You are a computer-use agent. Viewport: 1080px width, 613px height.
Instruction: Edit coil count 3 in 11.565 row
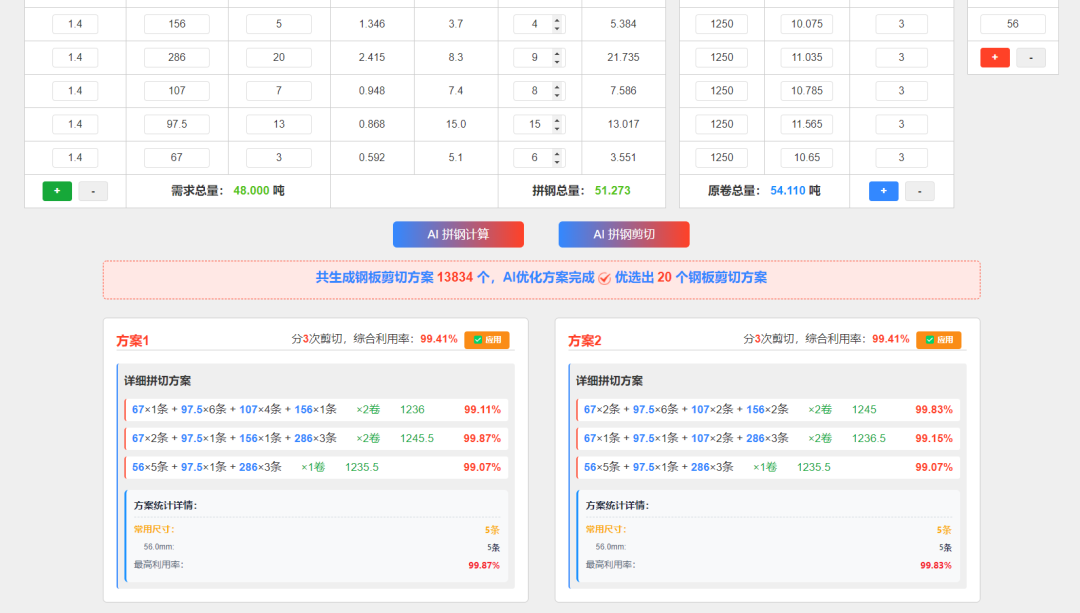(902, 124)
